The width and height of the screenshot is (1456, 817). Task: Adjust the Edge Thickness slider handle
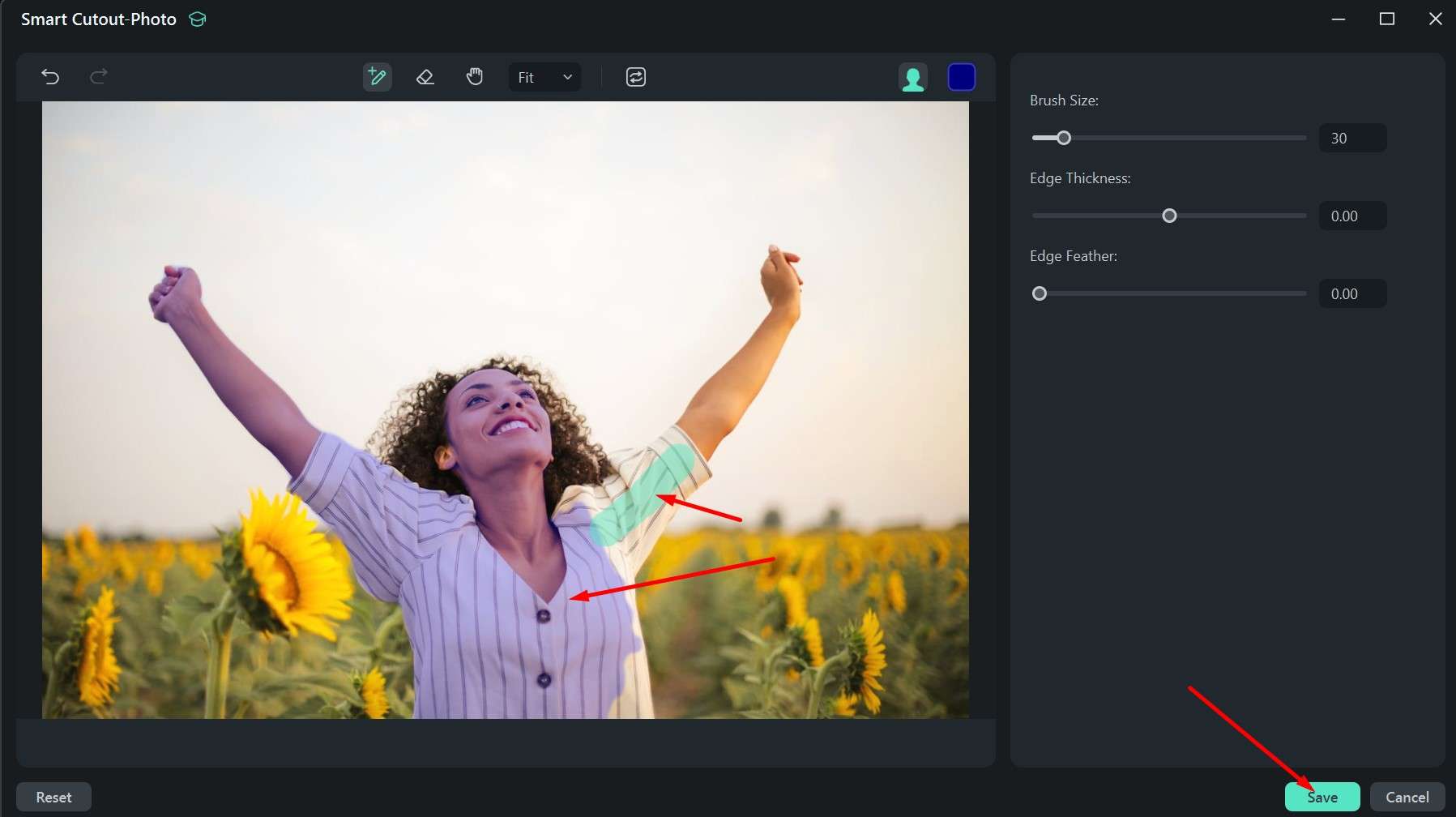pyautogui.click(x=1169, y=216)
